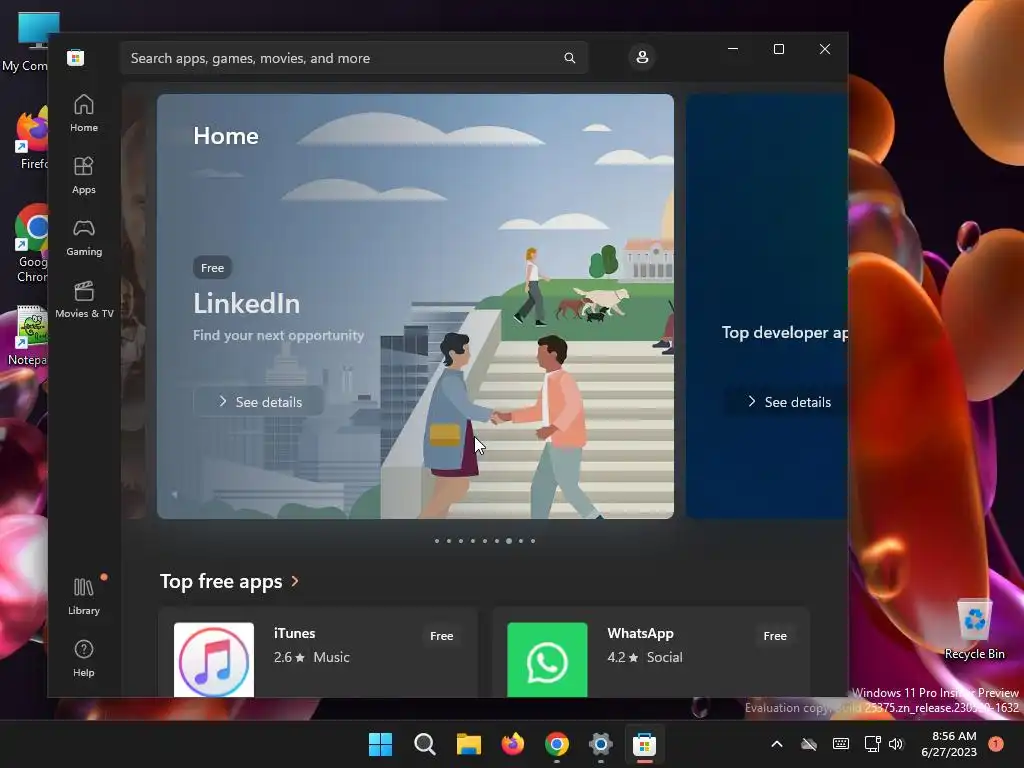The height and width of the screenshot is (768, 1024).
Task: Click See details for LinkedIn
Action: [x=259, y=402]
